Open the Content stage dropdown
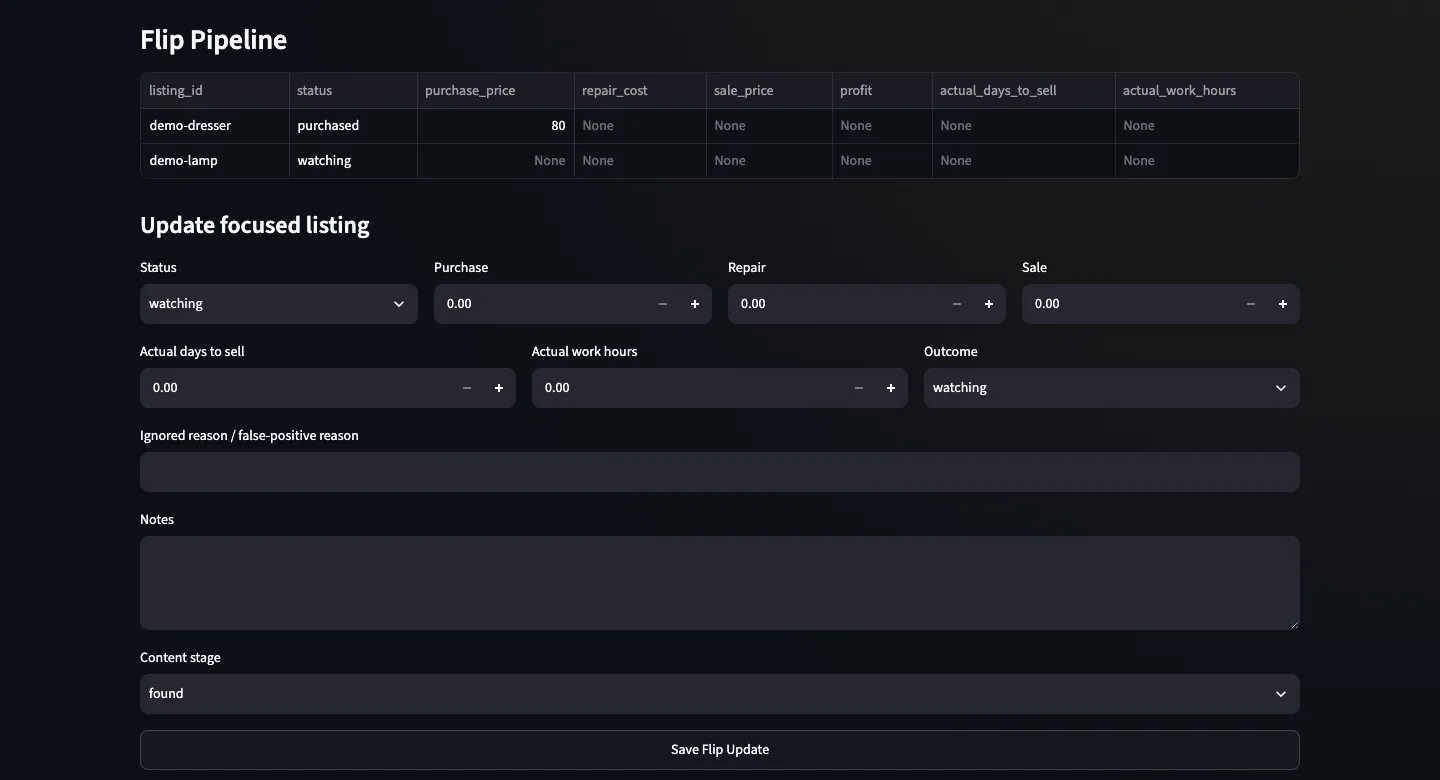Image resolution: width=1440 pixels, height=780 pixels. click(x=720, y=694)
